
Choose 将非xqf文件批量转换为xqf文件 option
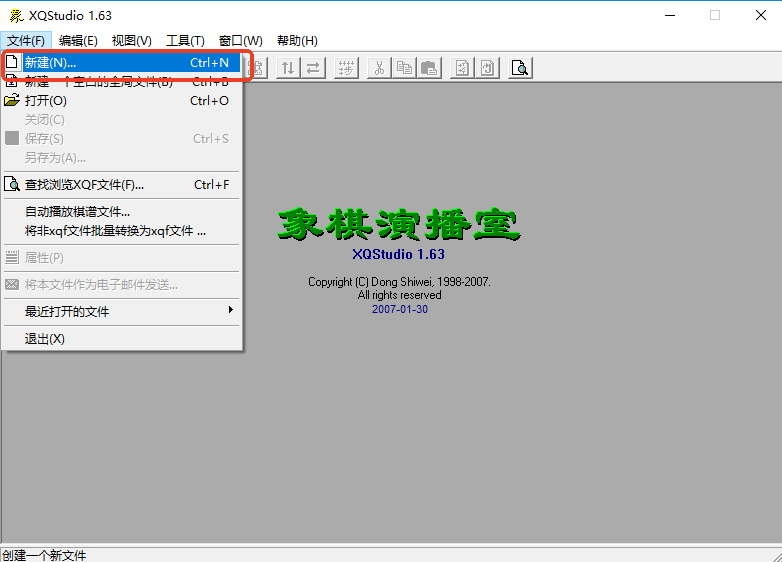tap(115, 231)
